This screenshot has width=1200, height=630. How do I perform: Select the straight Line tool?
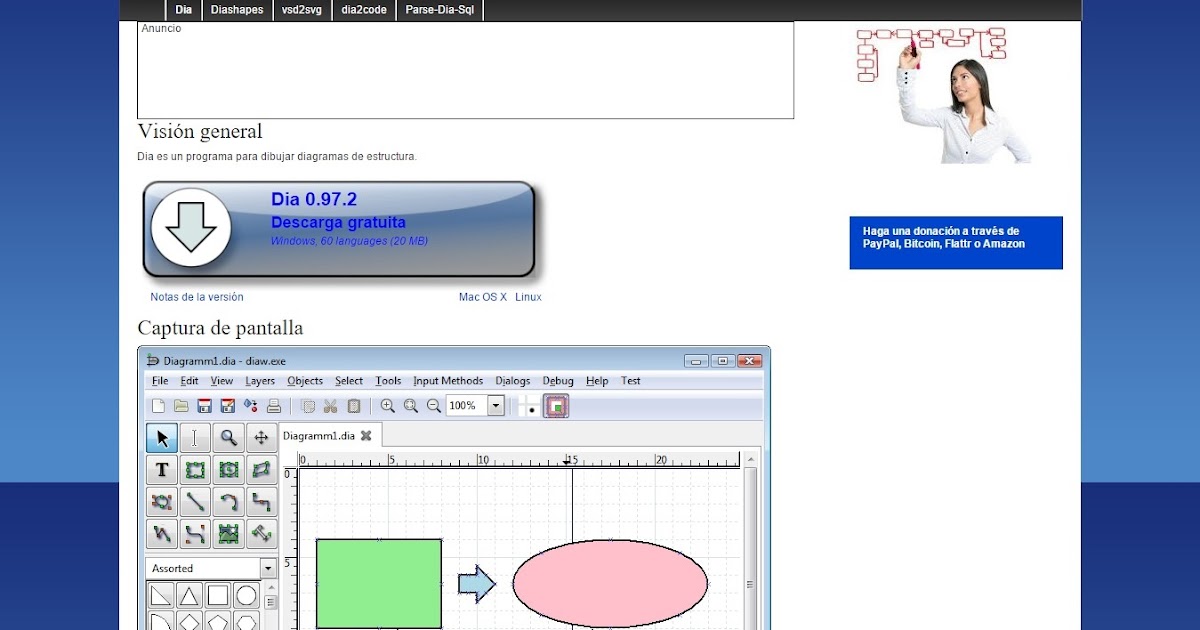point(195,502)
